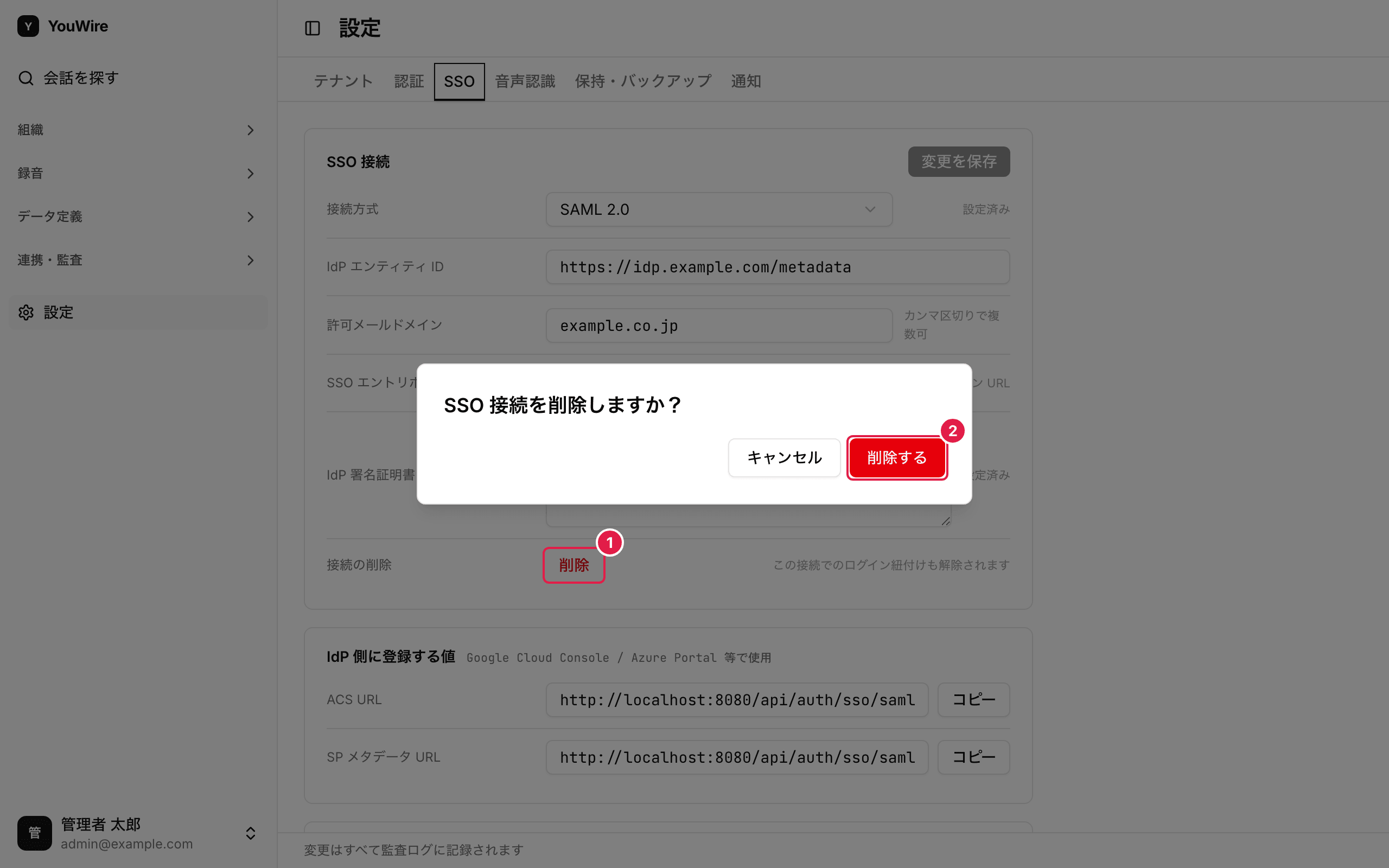Switch to the テナント tab
The height and width of the screenshot is (868, 1389).
tap(343, 81)
